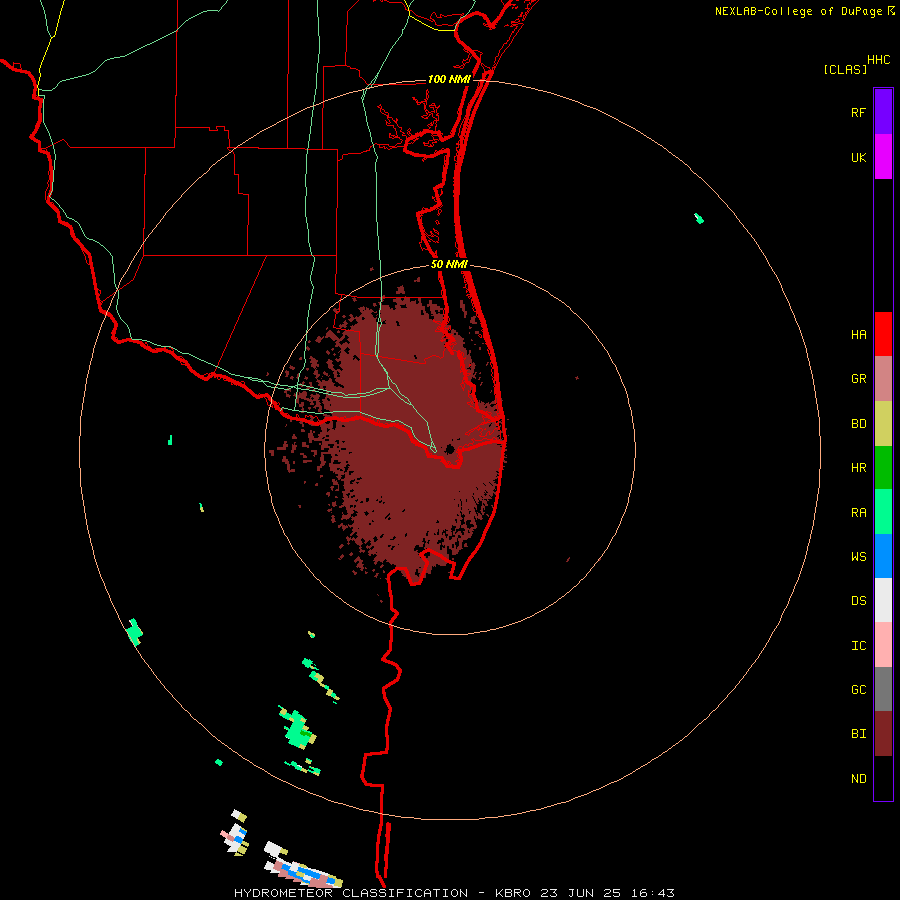Click the HA red legend swatch
Image resolution: width=900 pixels, height=900 pixels.
pos(883,334)
